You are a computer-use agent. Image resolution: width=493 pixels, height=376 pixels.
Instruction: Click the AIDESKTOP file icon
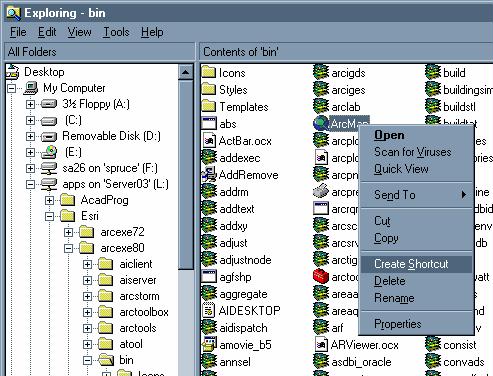[209, 310]
